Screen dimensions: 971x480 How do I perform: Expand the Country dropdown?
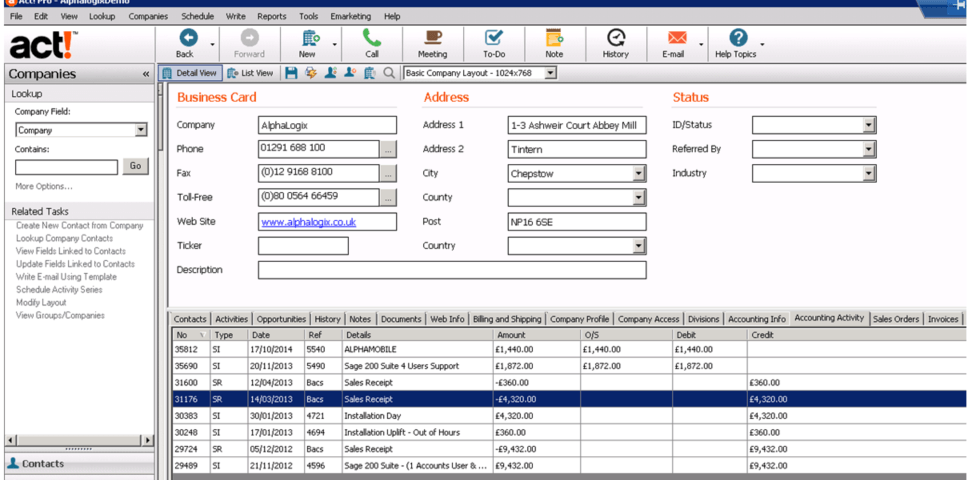click(x=639, y=246)
